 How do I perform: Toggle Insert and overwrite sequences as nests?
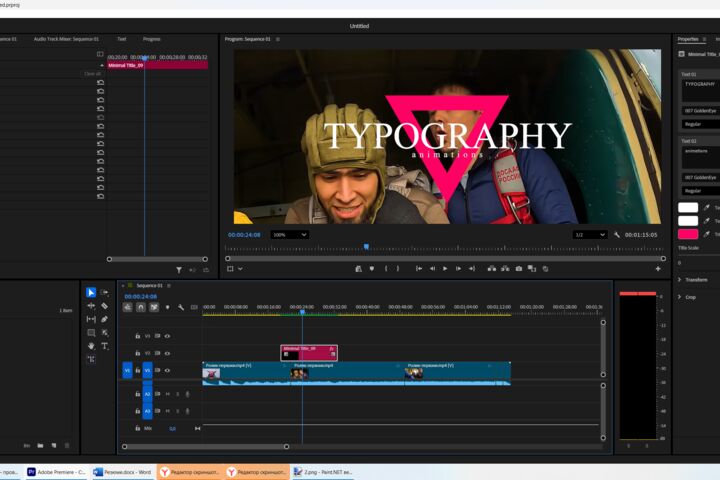(127, 307)
